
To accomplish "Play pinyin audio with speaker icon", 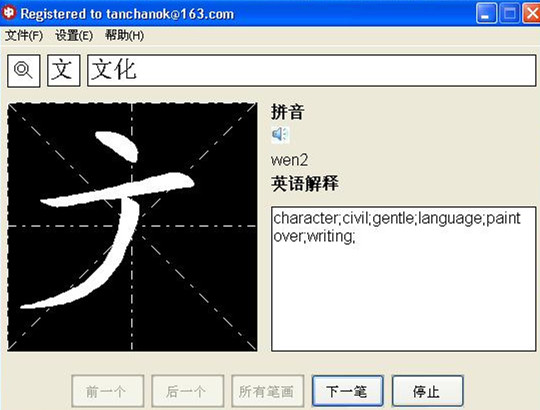I will 280,135.
